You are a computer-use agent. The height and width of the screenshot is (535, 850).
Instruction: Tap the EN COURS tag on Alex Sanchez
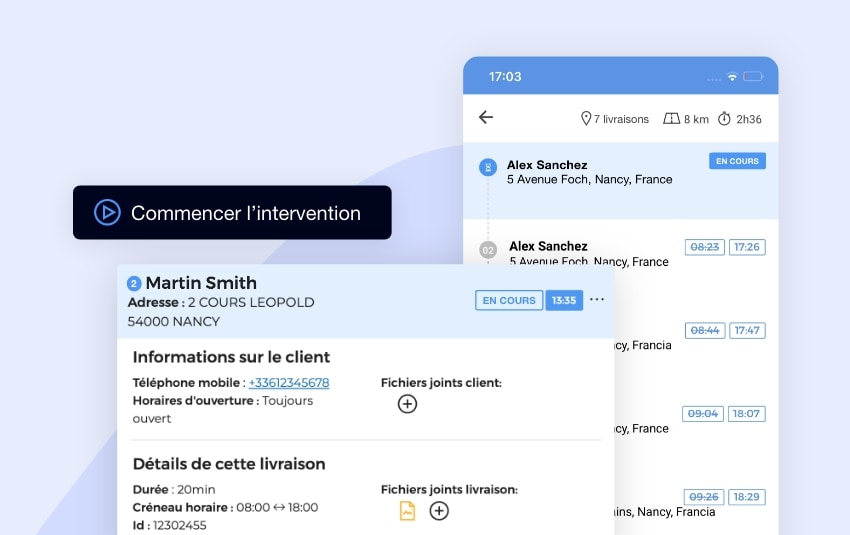[x=737, y=161]
